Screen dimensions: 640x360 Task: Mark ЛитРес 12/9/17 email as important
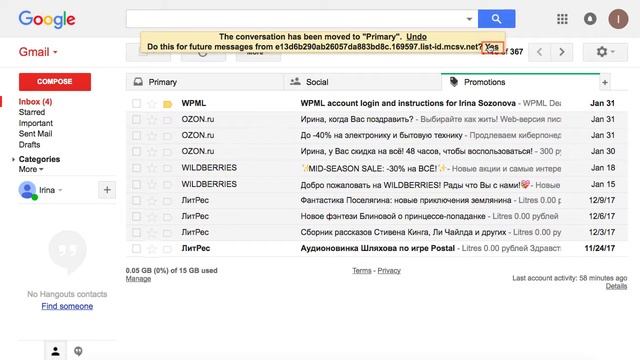tap(167, 200)
